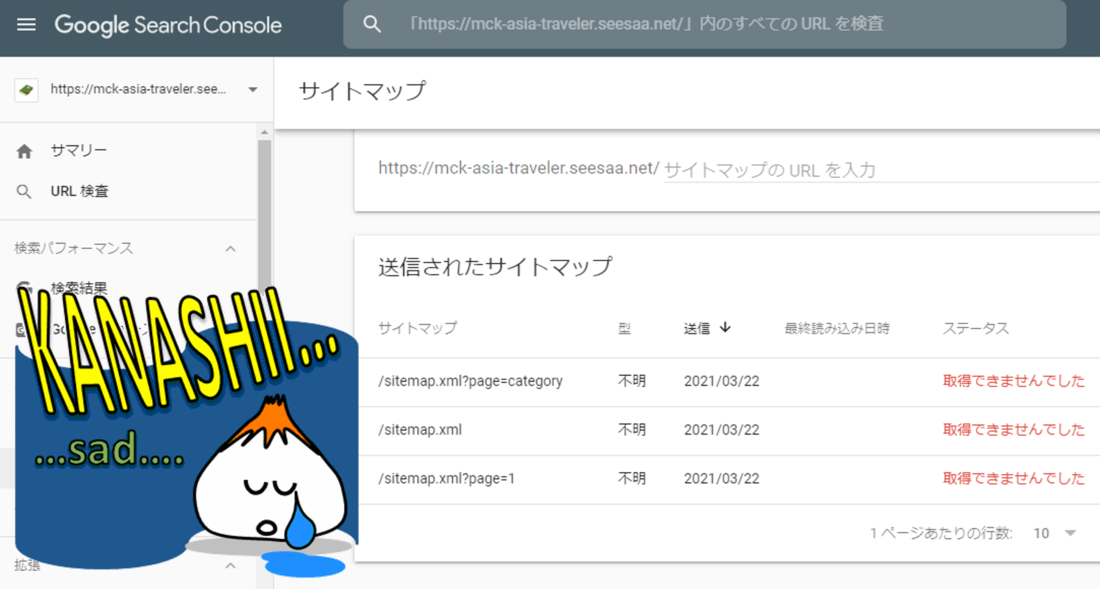The image size is (1100, 589).
Task: Click the 送信されたサイトマップ heading
Action: (x=495, y=266)
